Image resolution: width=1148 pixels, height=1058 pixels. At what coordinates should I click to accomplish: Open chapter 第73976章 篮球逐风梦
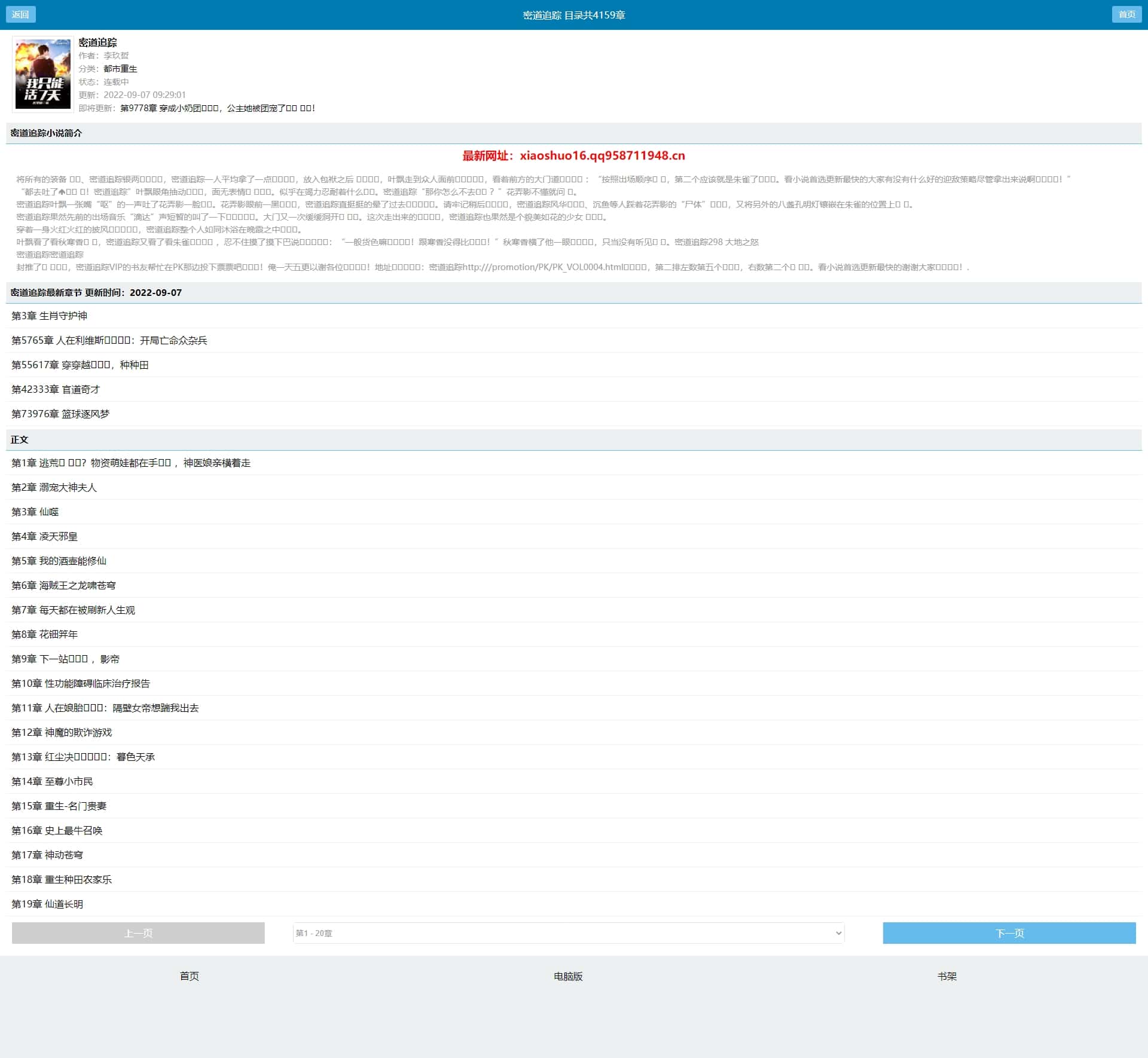pyautogui.click(x=60, y=414)
